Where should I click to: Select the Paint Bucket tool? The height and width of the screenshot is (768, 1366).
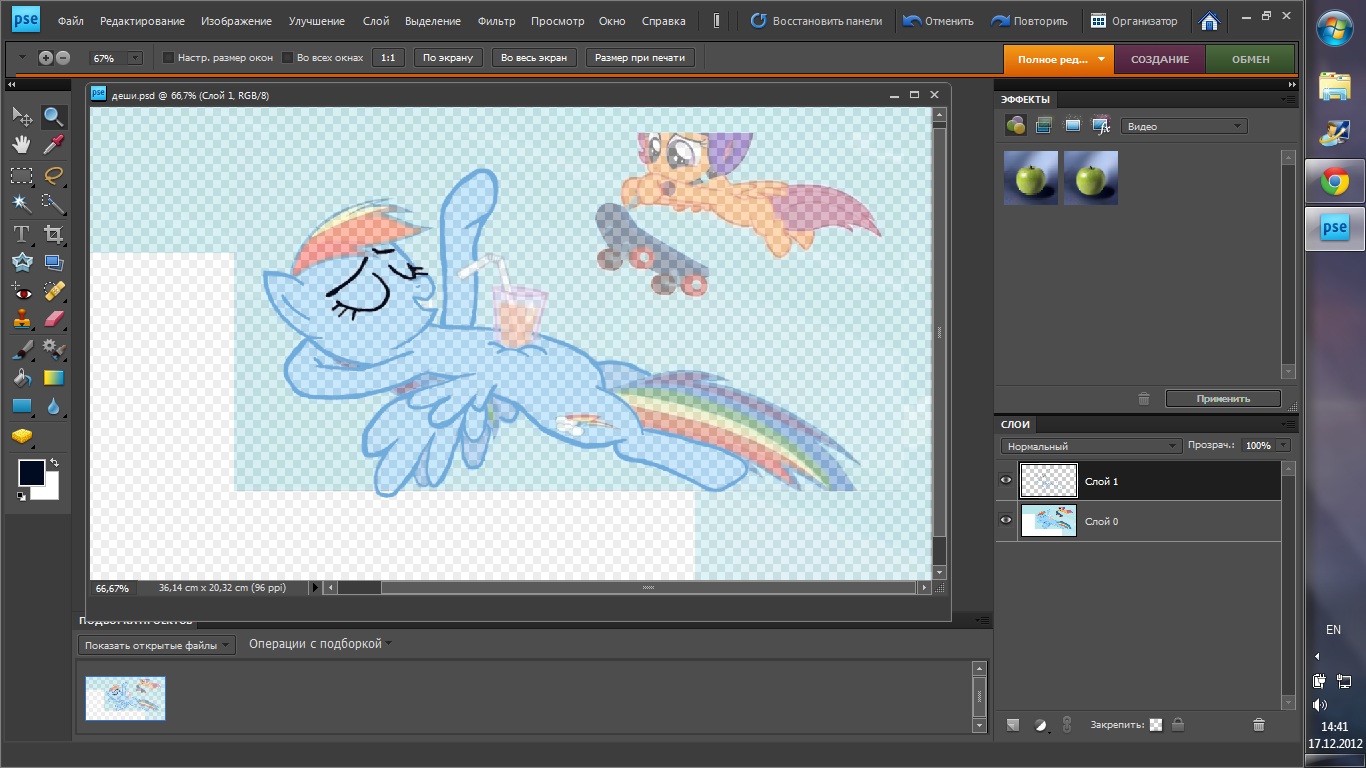[21, 378]
